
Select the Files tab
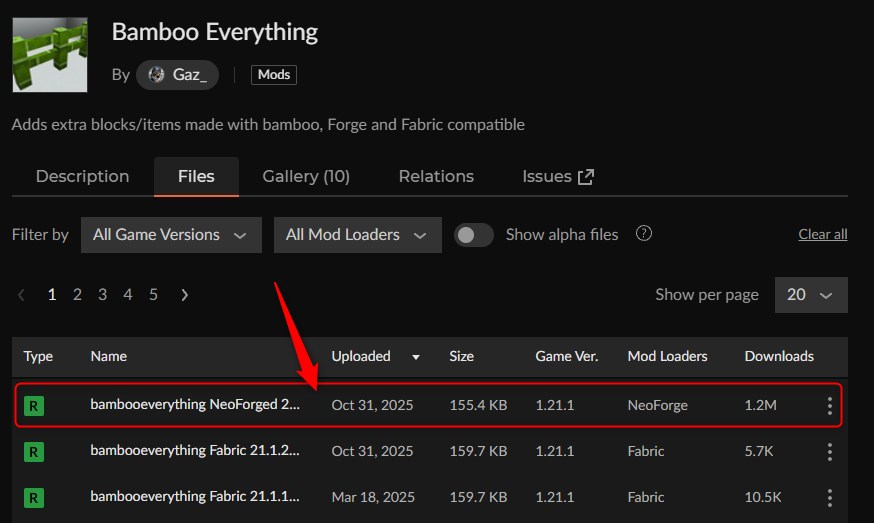196,176
